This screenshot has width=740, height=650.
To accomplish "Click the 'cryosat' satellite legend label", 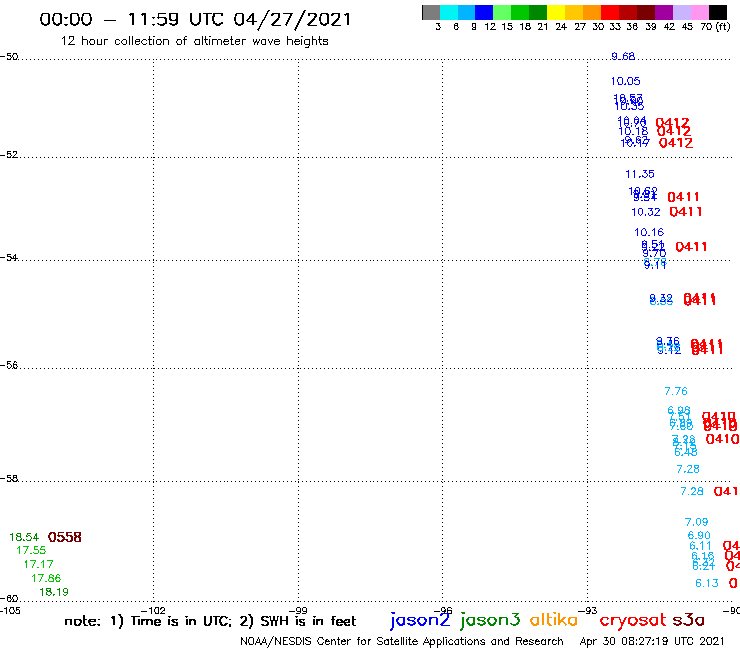I will (632, 620).
